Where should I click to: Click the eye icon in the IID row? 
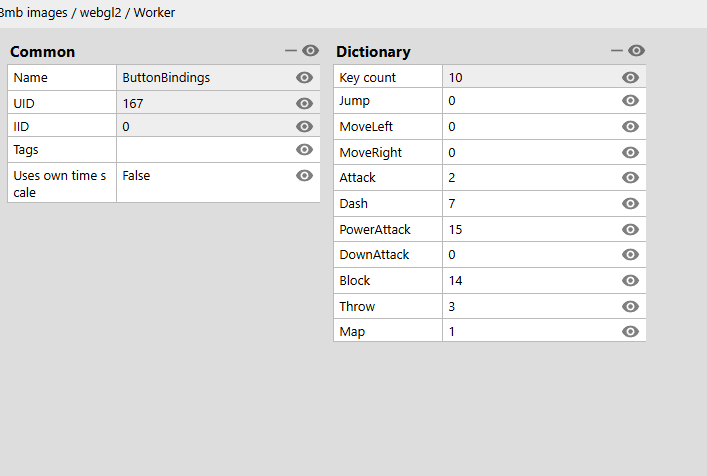[x=305, y=126]
